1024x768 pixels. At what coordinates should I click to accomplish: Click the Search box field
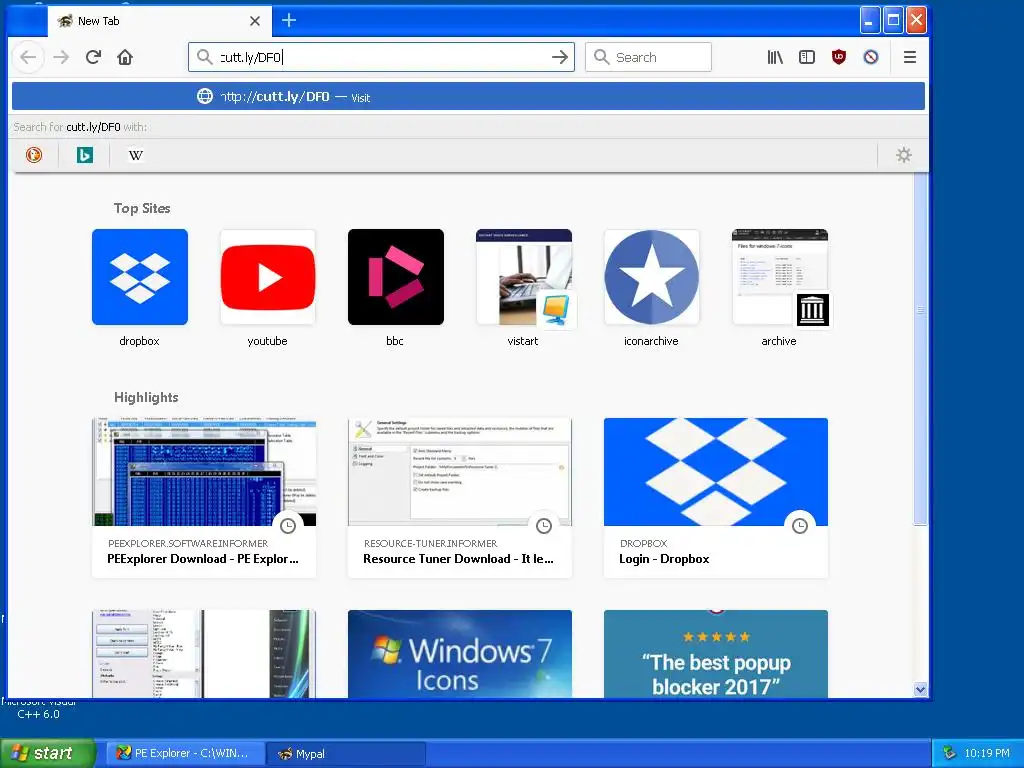click(x=648, y=57)
